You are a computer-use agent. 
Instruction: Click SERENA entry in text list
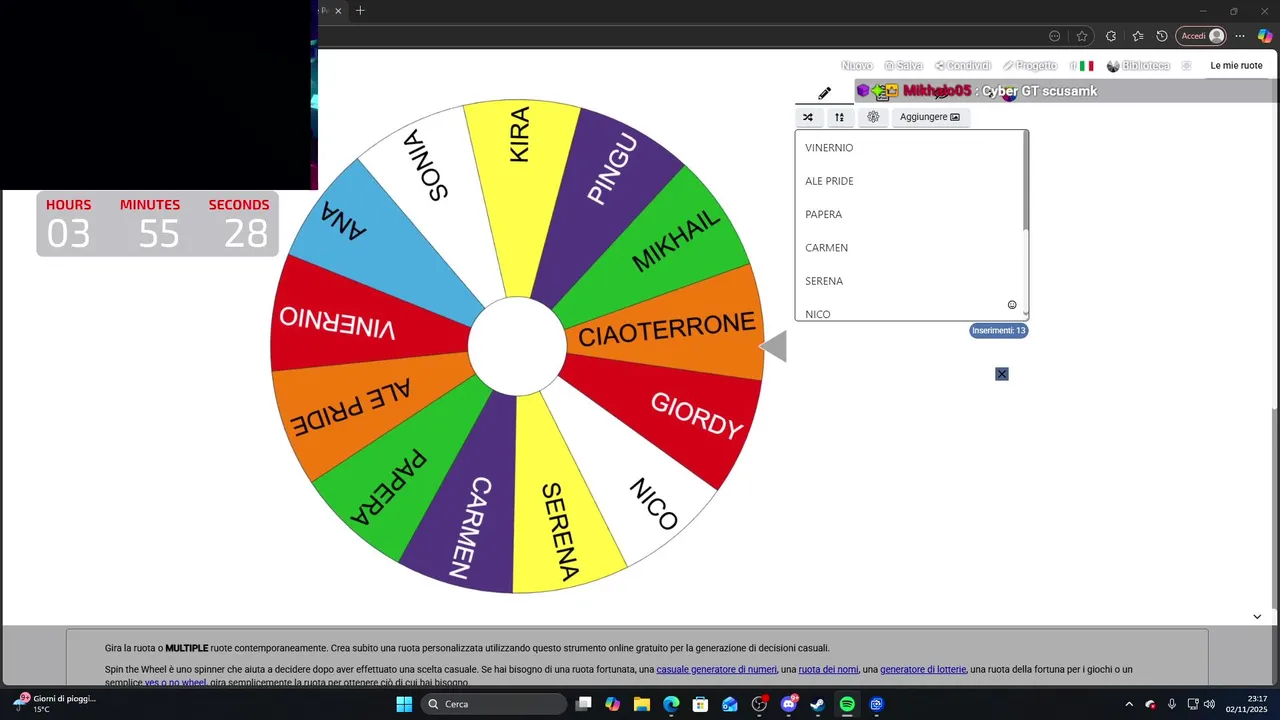click(x=824, y=281)
